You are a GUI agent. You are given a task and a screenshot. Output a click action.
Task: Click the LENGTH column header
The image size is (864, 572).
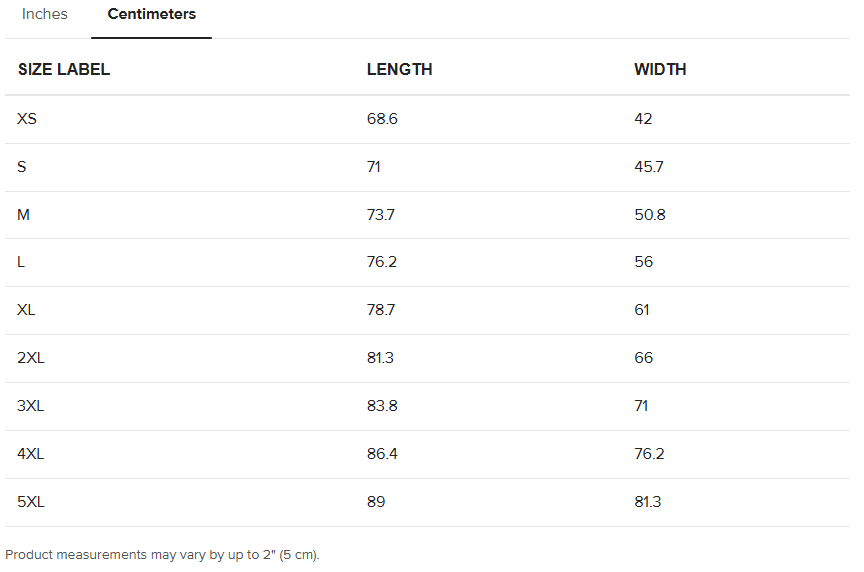pos(399,70)
